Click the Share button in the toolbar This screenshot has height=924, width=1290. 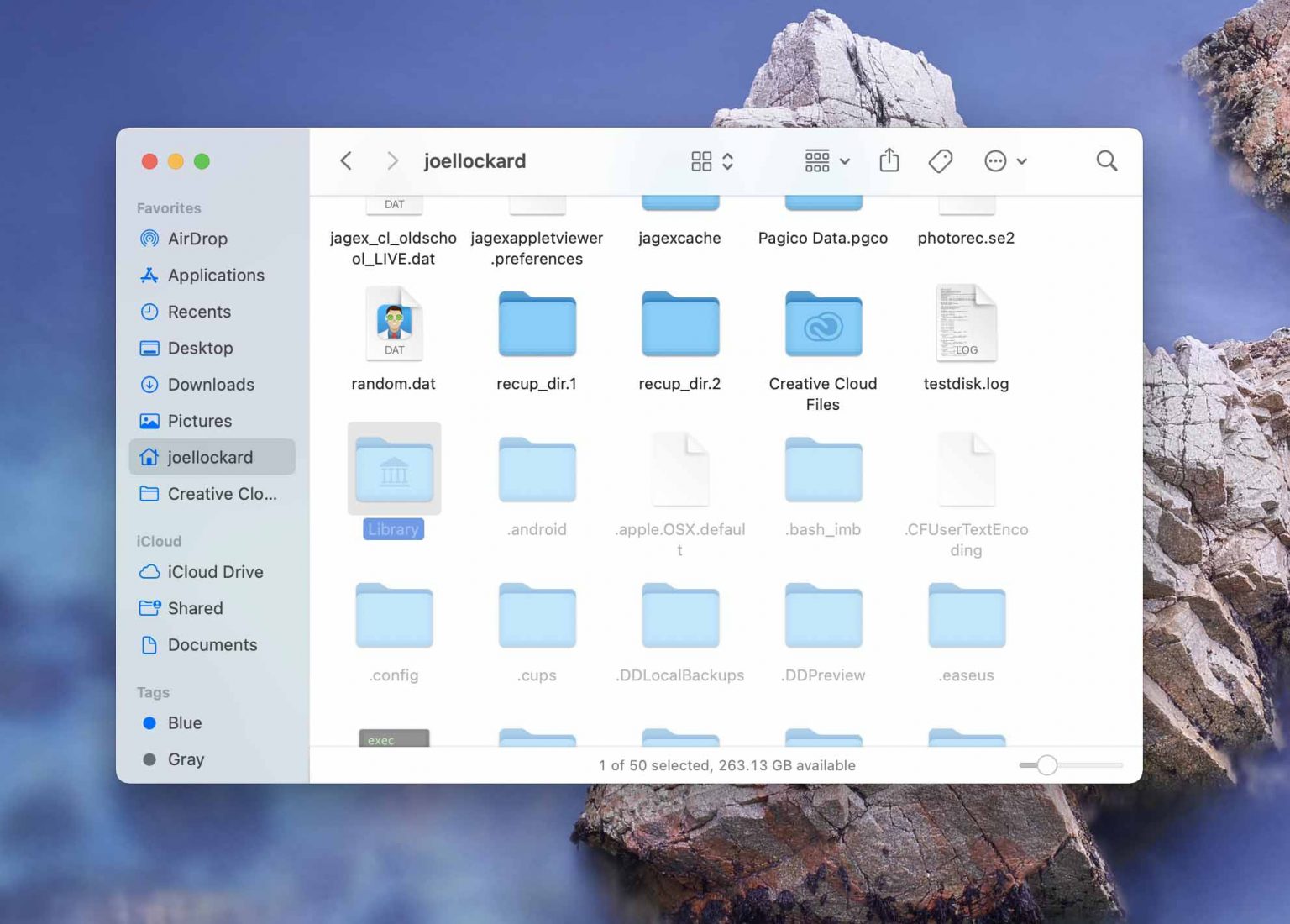tap(889, 160)
